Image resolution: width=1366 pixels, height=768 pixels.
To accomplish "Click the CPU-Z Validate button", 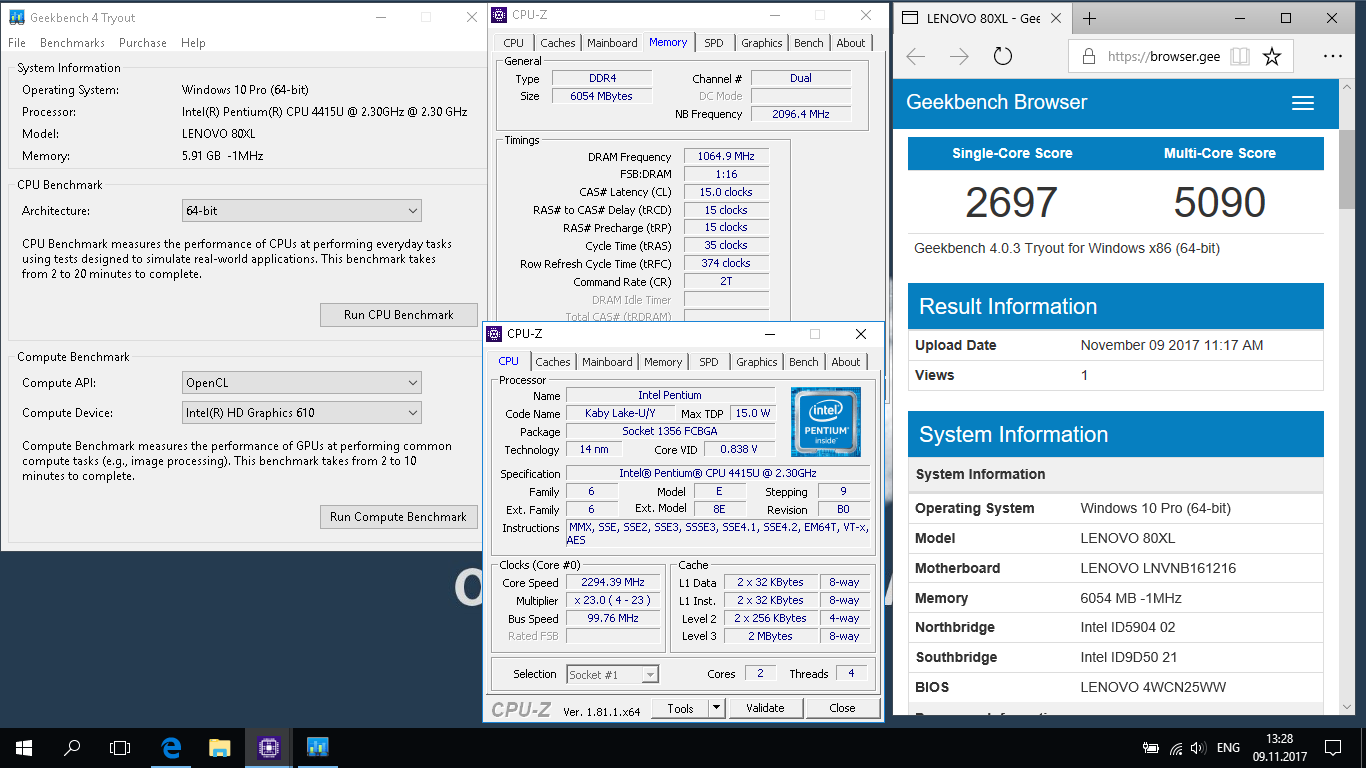I will (x=765, y=708).
